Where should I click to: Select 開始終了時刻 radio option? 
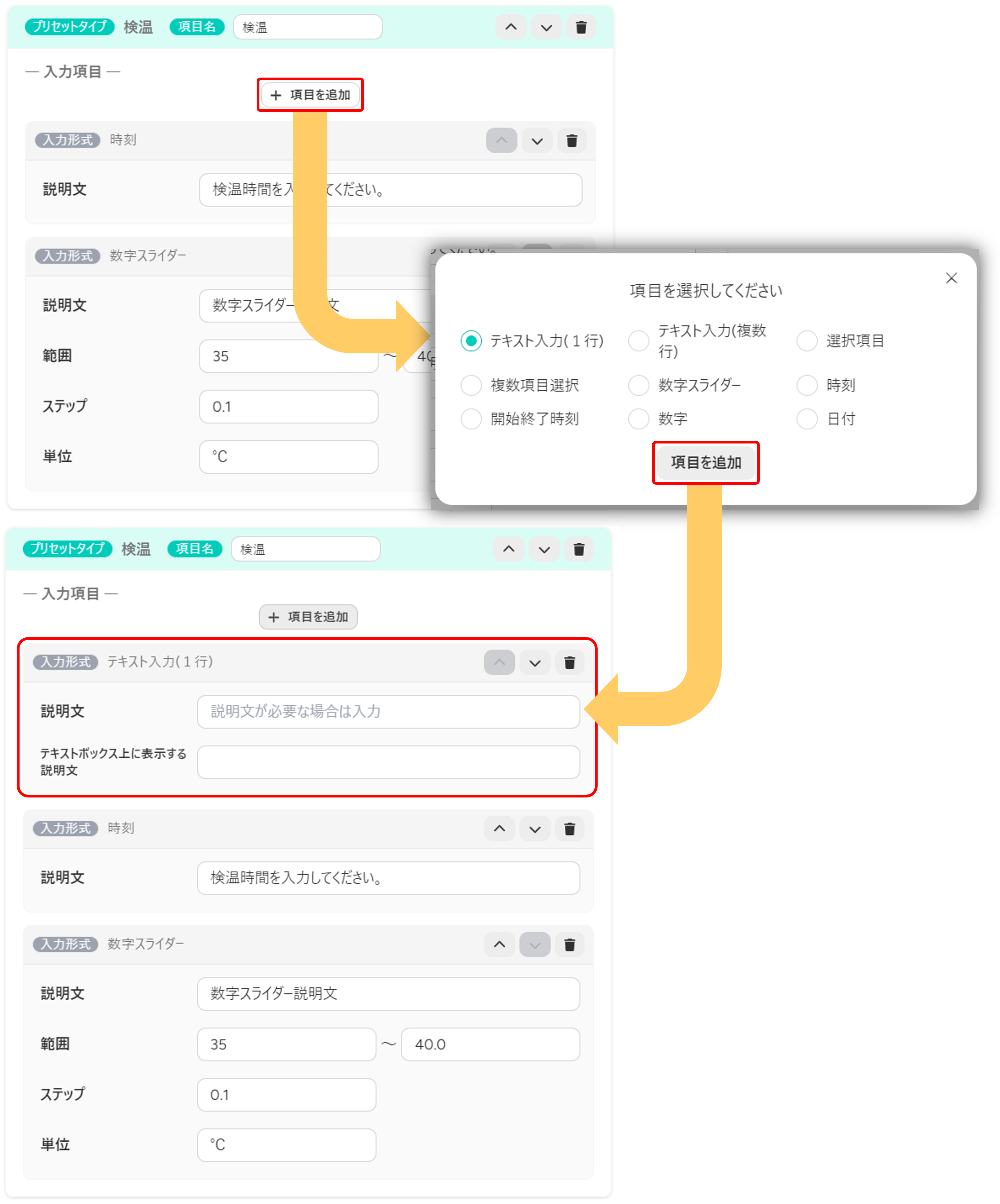pyautogui.click(x=471, y=419)
